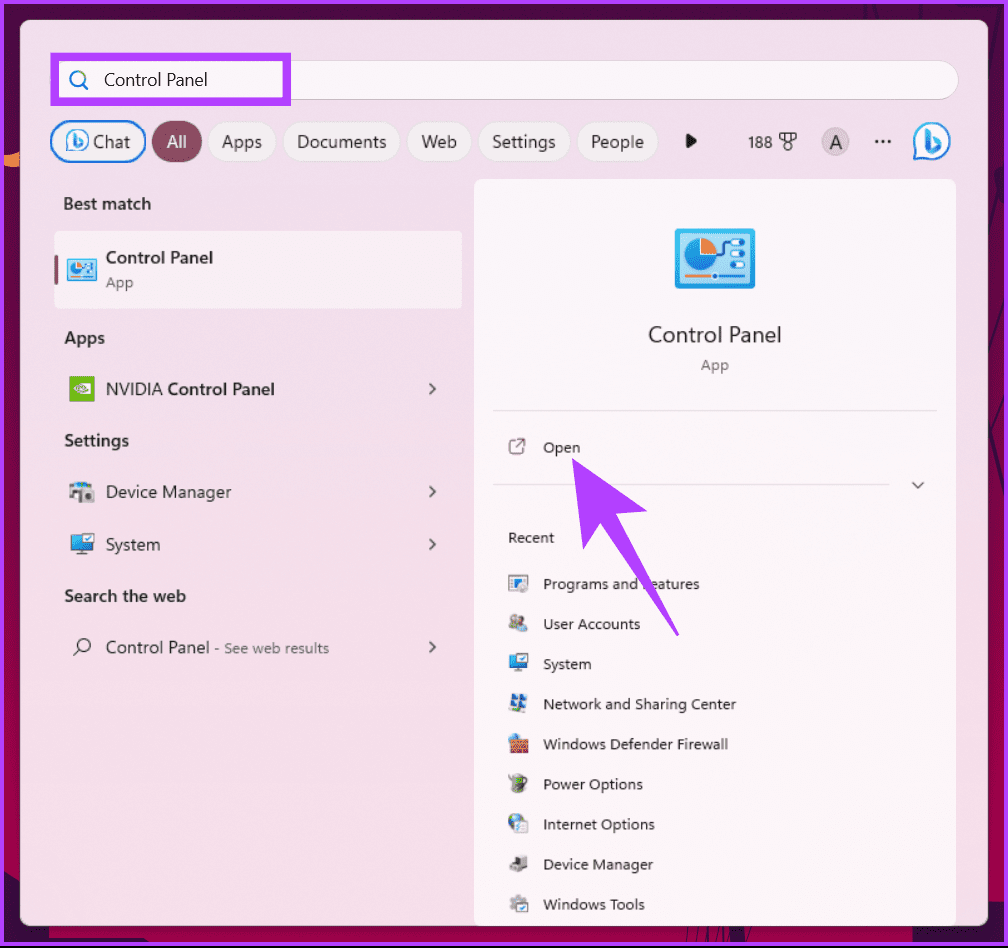Image resolution: width=1008 pixels, height=948 pixels.
Task: Switch to the Apps filter tab
Action: tap(242, 141)
